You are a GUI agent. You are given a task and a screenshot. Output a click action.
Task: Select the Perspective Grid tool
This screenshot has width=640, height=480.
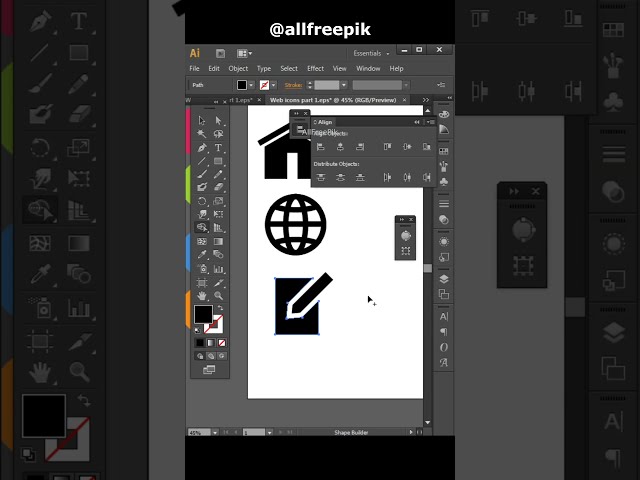point(218,227)
